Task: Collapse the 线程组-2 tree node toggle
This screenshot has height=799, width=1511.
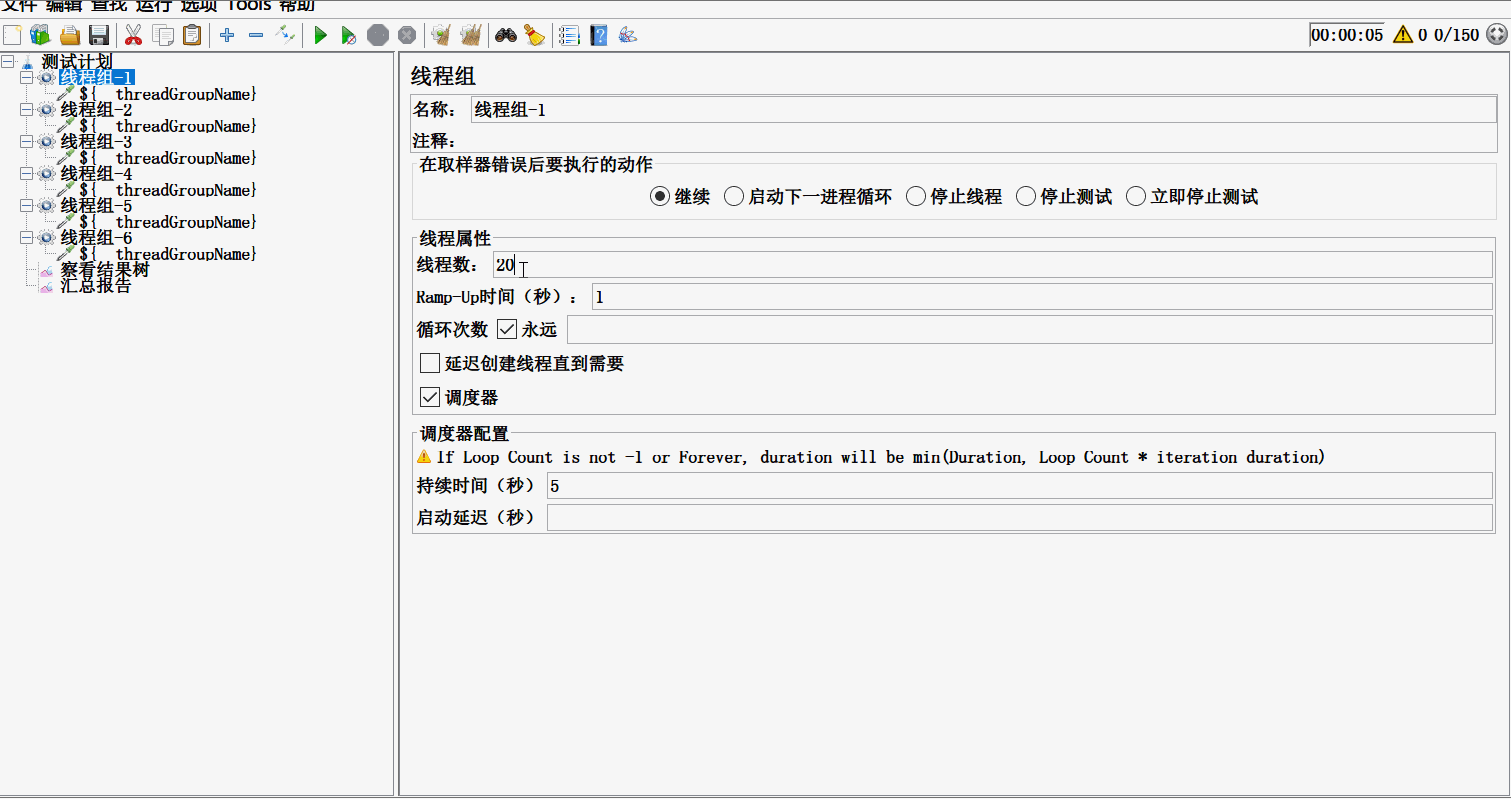Action: pos(27,110)
